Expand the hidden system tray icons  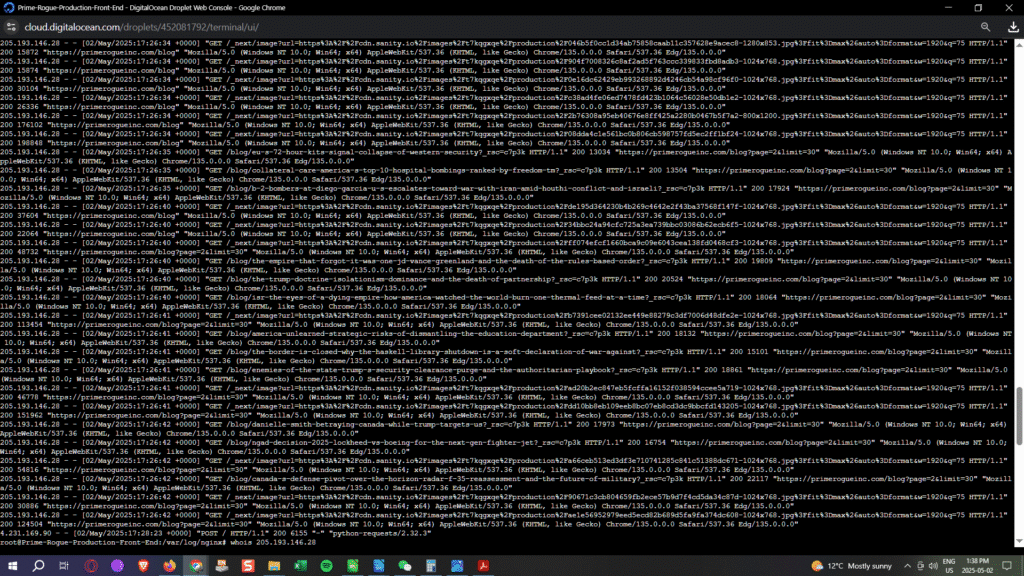click(906, 565)
